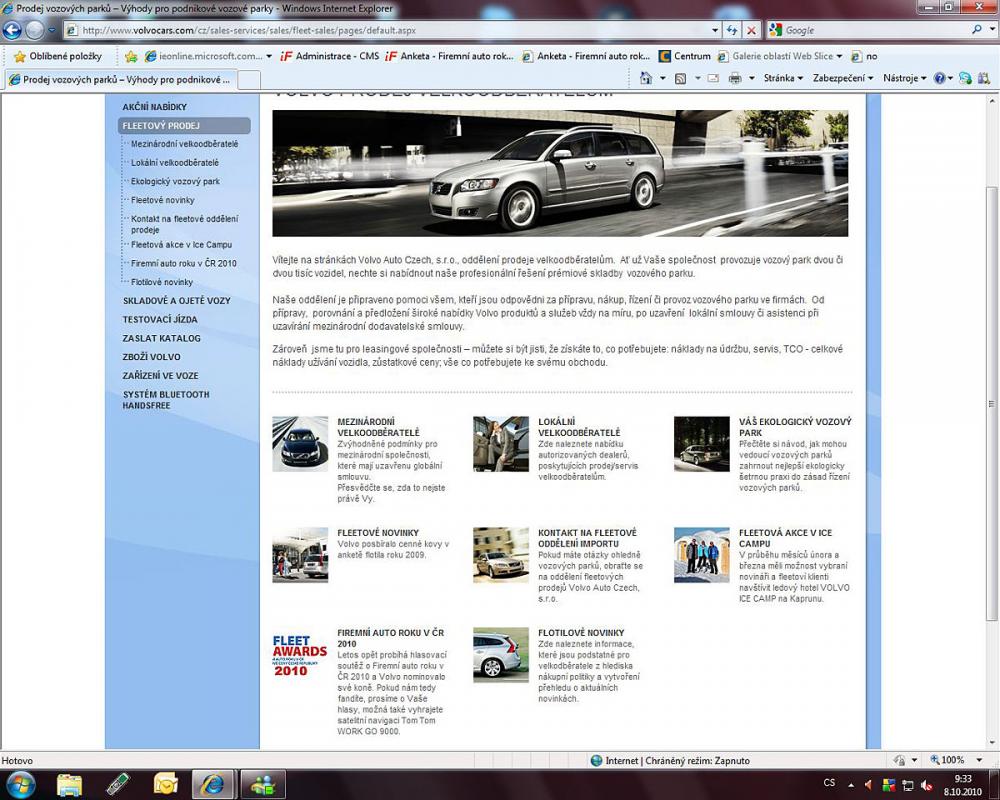Open the remote-control app in the taskbar
1000x800 pixels.
117,784
